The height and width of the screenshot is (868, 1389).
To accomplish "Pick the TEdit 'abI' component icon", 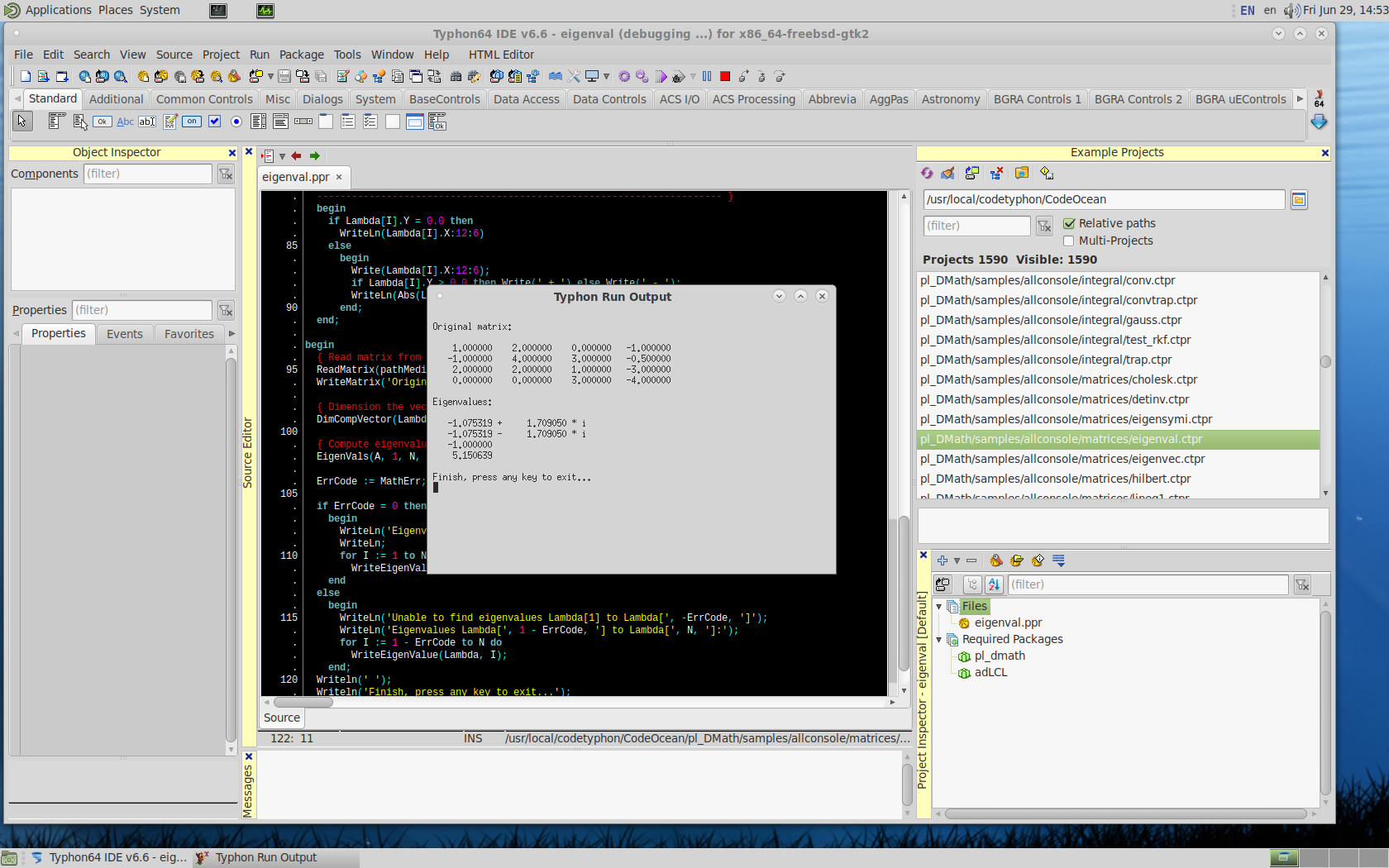I will (x=147, y=122).
